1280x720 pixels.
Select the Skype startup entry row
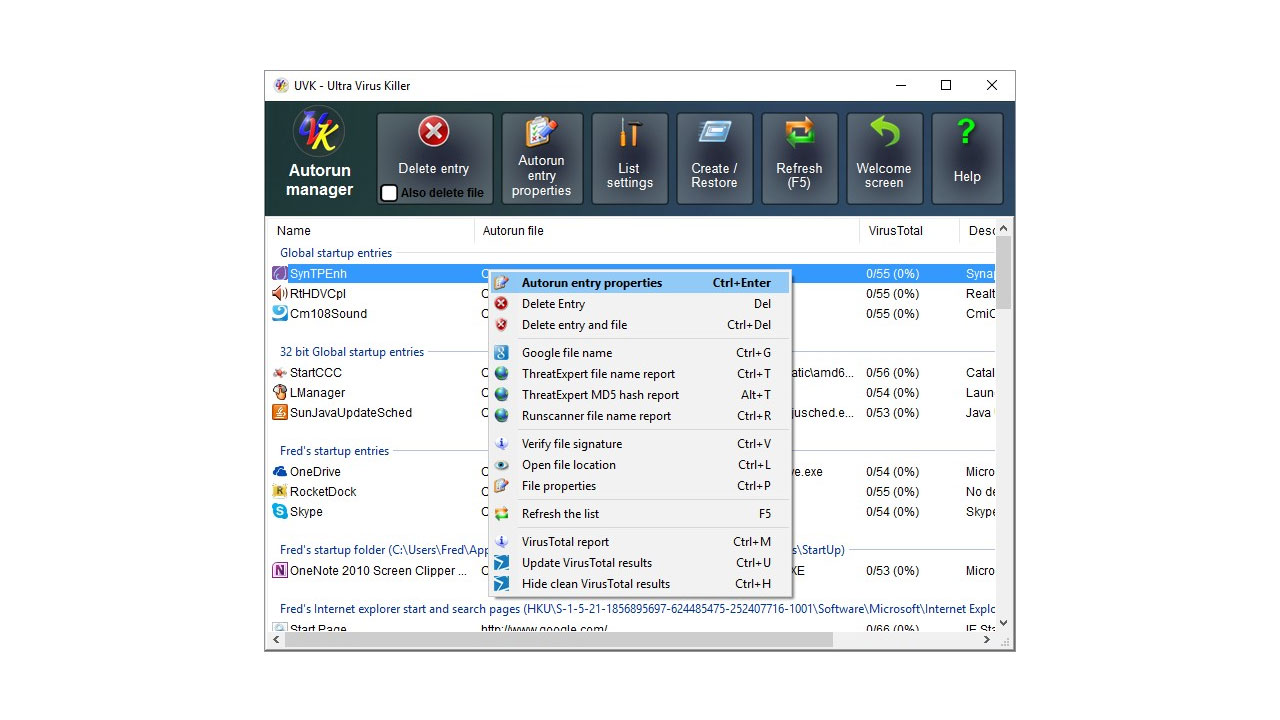tap(633, 511)
